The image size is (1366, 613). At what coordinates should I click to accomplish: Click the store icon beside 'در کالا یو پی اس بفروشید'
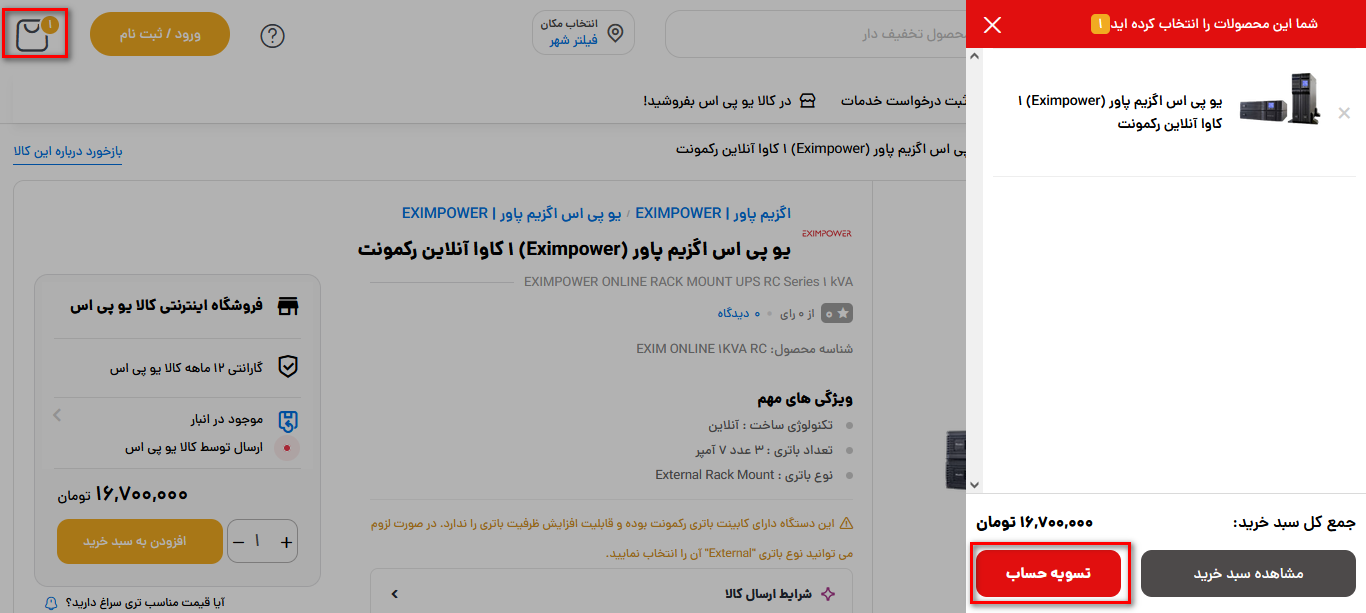pyautogui.click(x=808, y=100)
